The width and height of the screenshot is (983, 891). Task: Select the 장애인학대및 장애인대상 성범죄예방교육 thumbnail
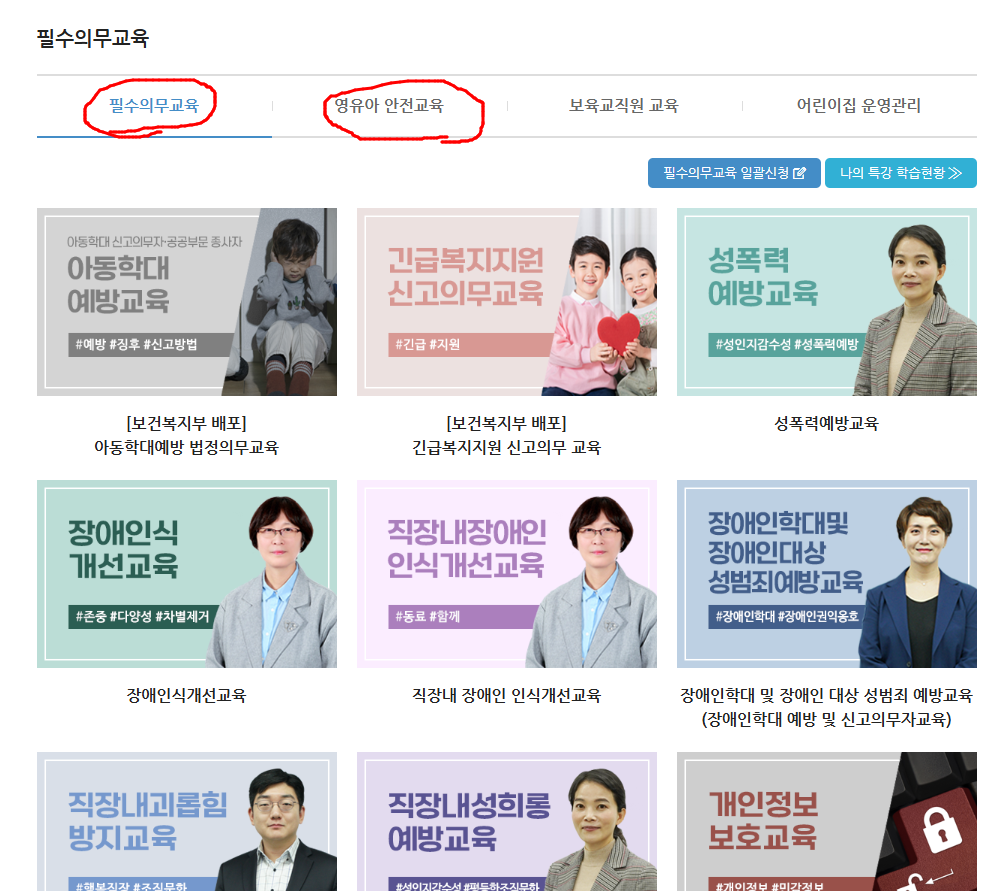(827, 574)
